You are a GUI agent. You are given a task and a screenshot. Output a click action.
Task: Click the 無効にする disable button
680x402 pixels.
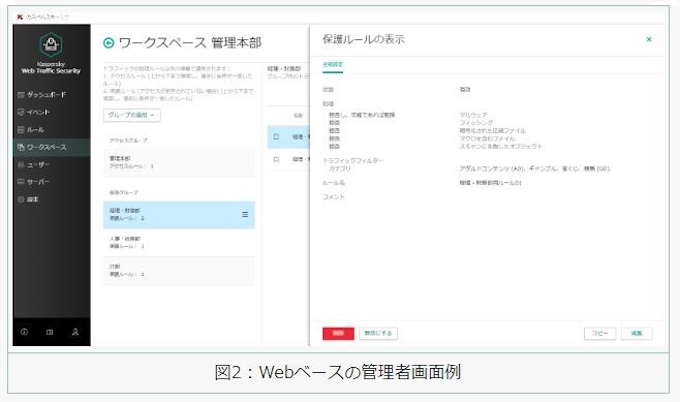click(x=377, y=332)
